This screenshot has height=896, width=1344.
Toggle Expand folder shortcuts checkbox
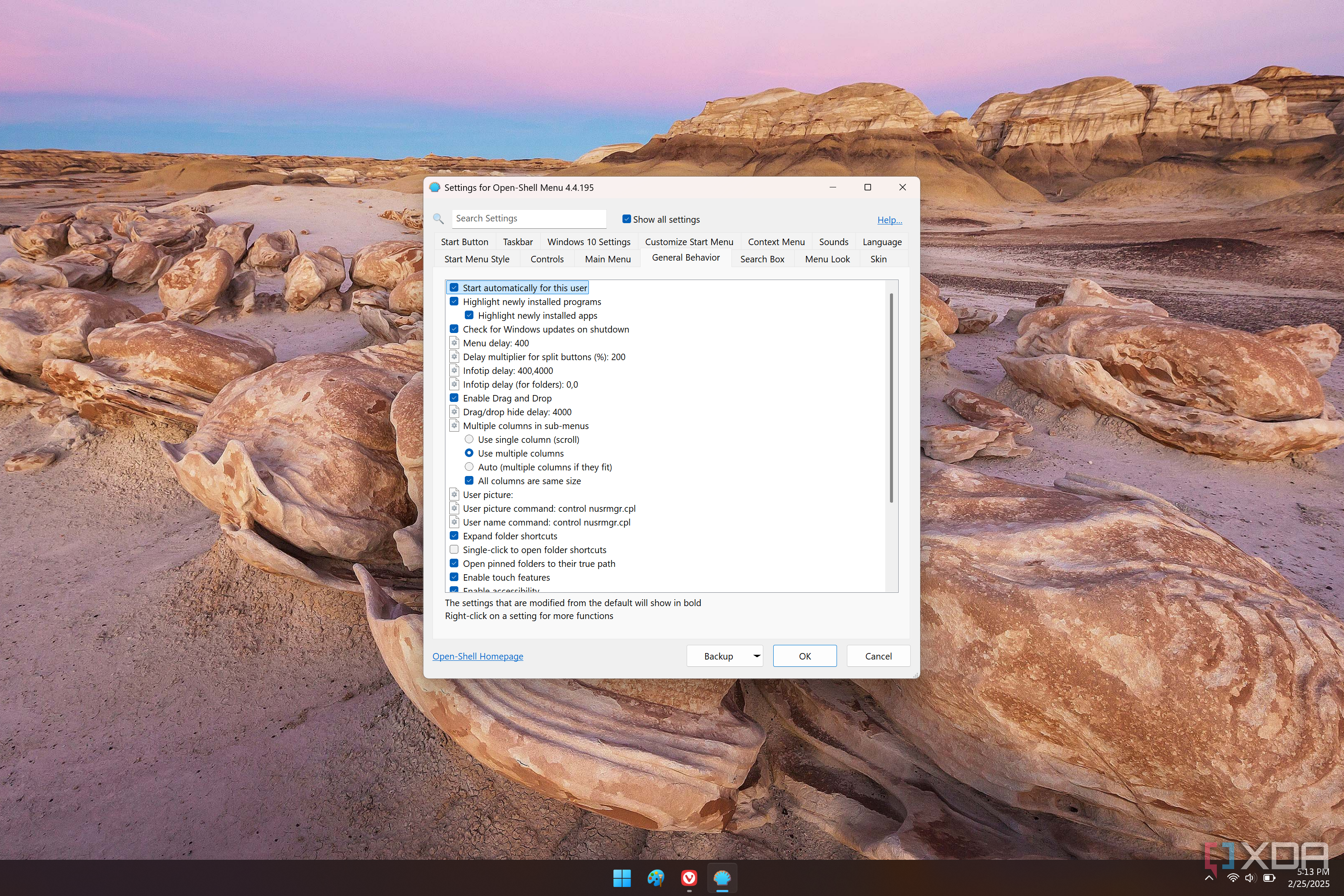tap(454, 535)
